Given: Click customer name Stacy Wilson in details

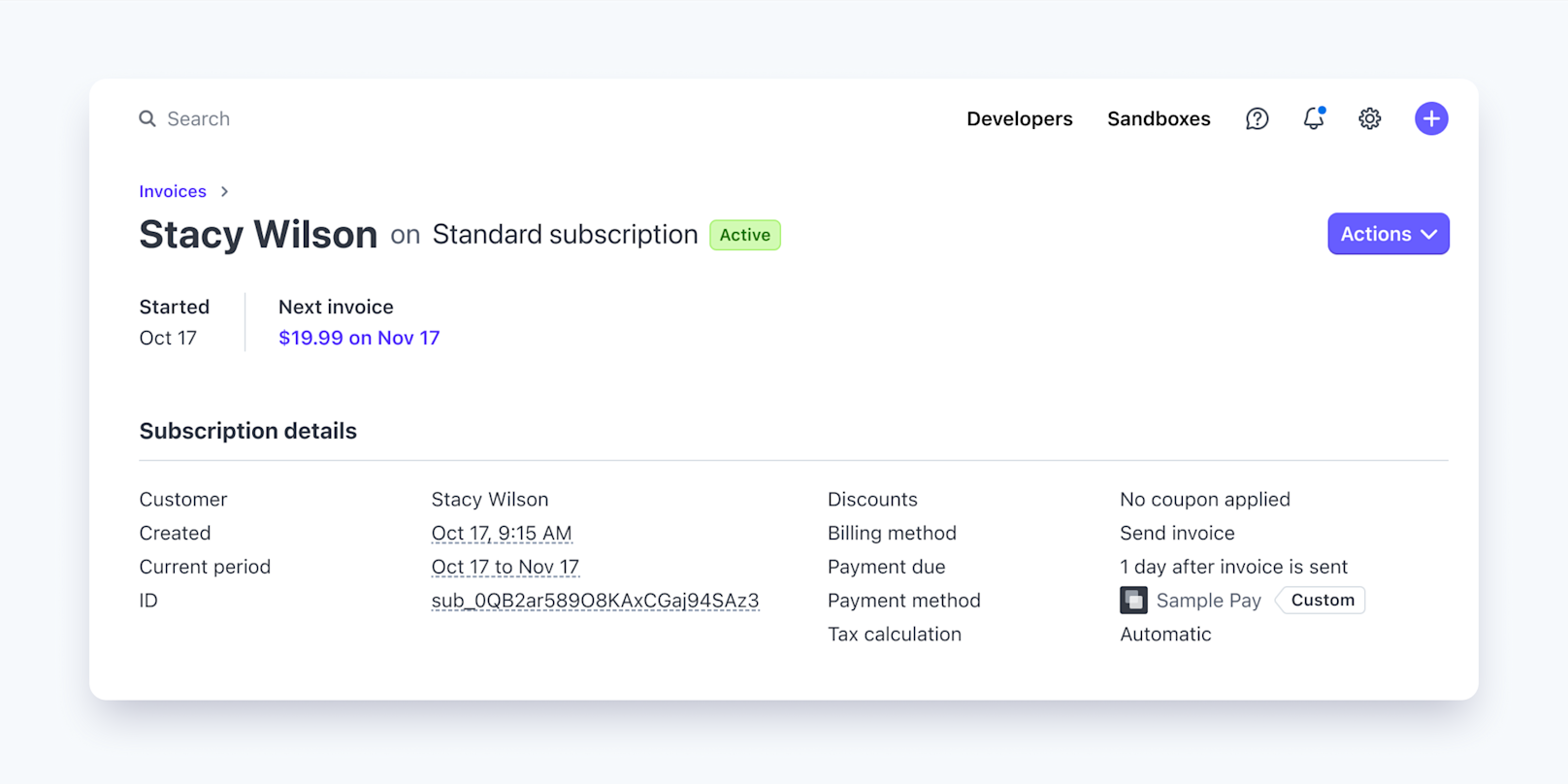Looking at the screenshot, I should pyautogui.click(x=489, y=500).
